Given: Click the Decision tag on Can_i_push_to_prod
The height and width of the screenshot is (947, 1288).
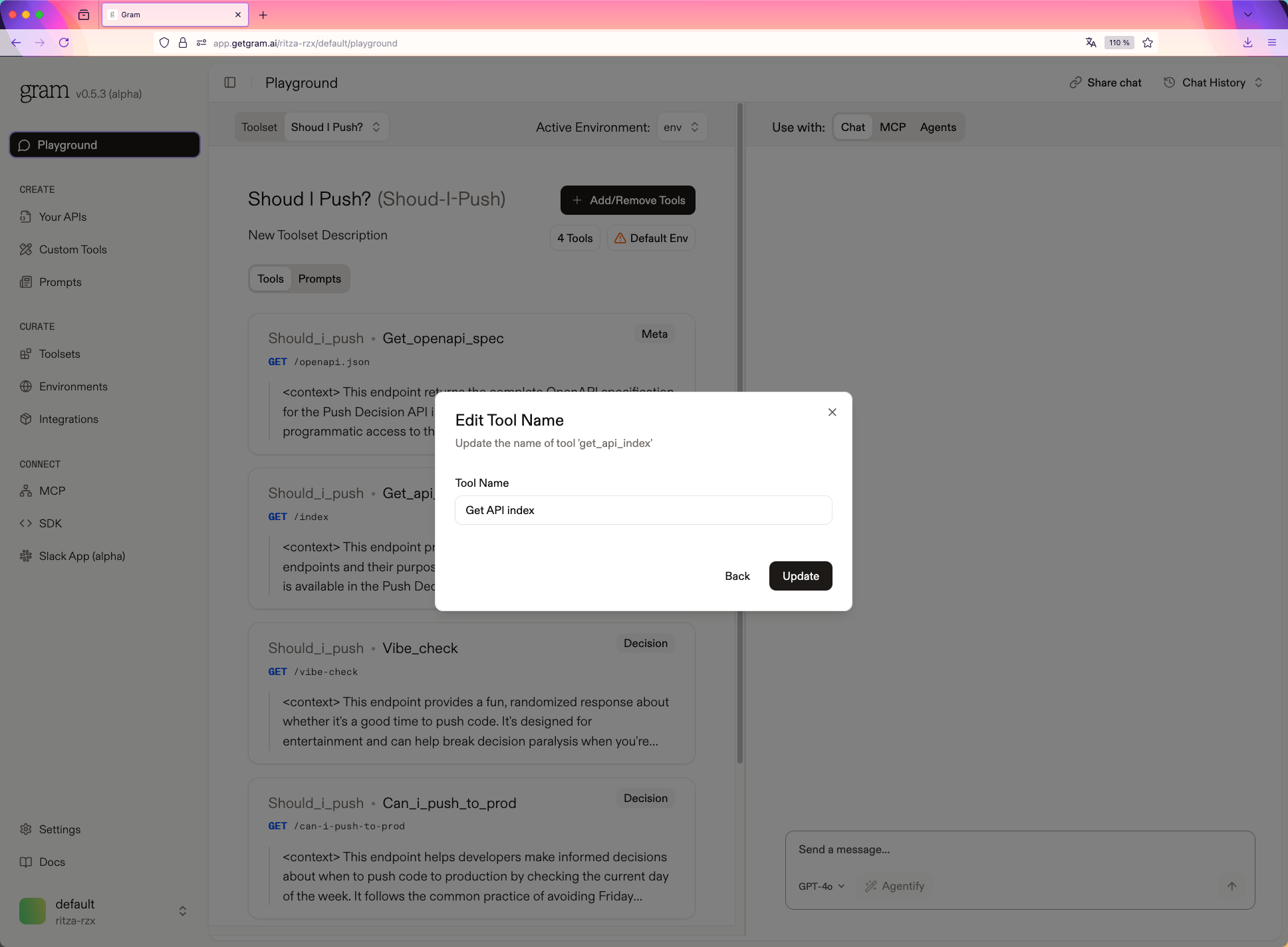Looking at the screenshot, I should coord(645,798).
